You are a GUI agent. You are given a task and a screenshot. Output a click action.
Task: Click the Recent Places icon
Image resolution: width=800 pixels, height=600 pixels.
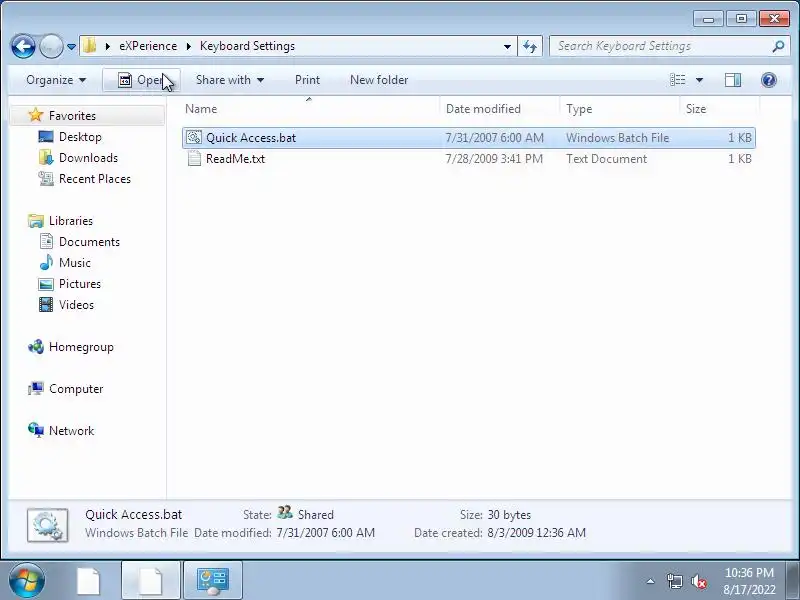[46, 179]
